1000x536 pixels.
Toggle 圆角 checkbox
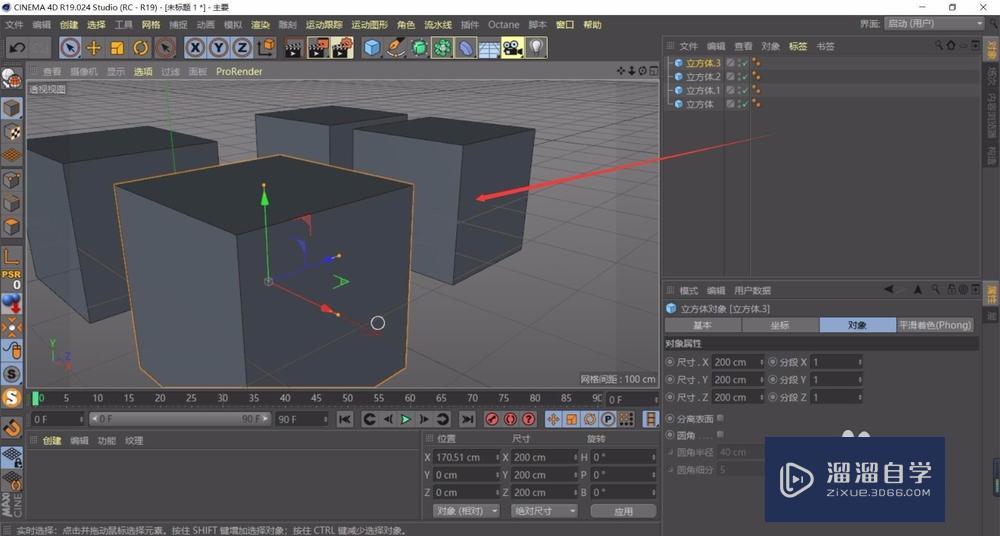[x=720, y=435]
